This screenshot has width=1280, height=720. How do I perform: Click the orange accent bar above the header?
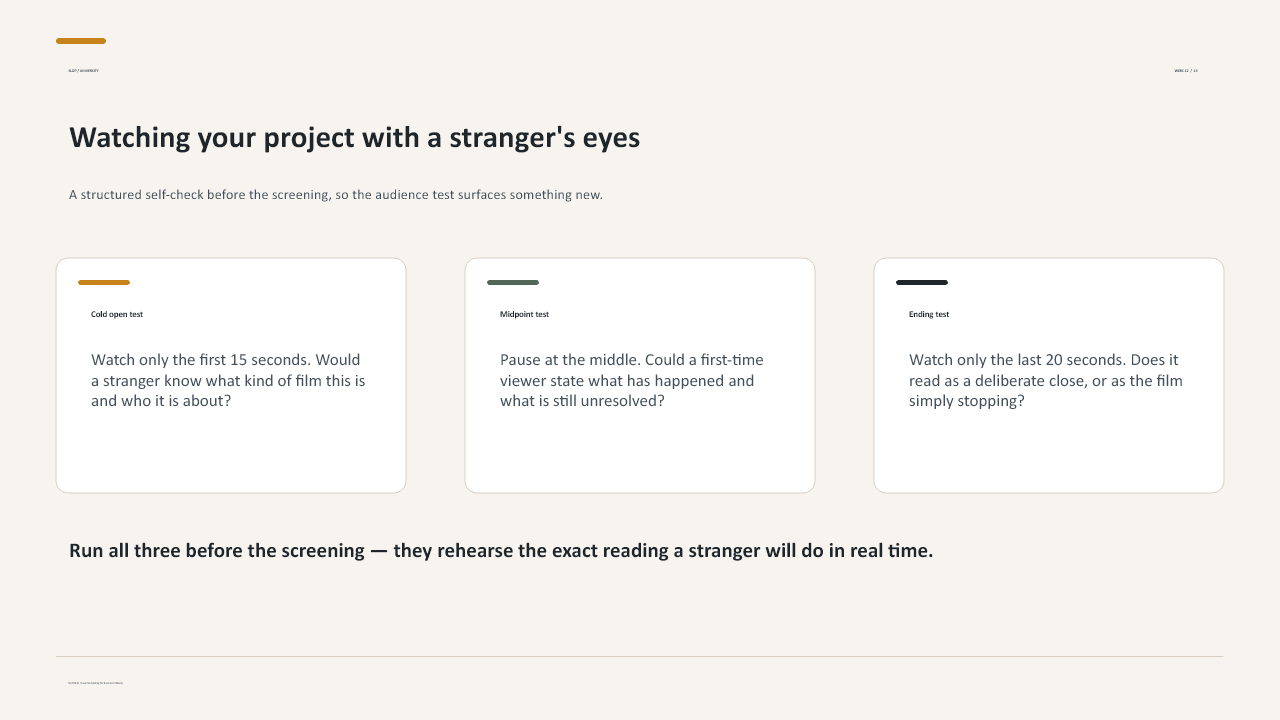tap(81, 41)
